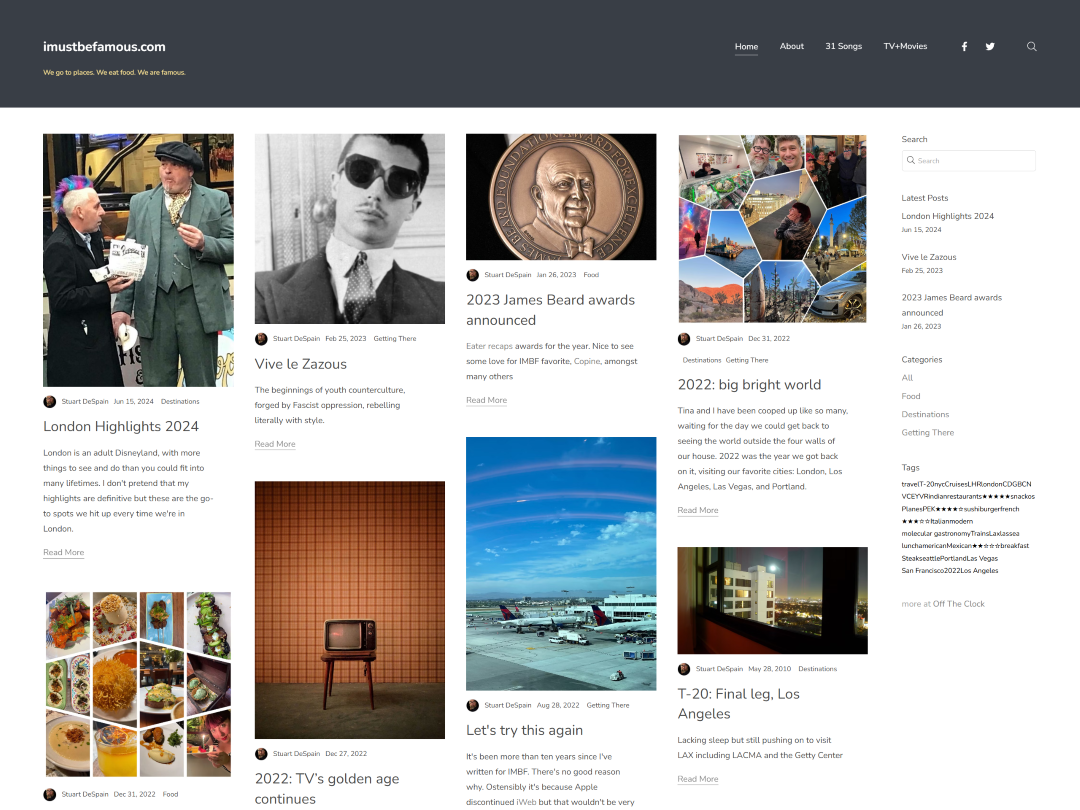The height and width of the screenshot is (810, 1080).
Task: Click the avatar on the T-20 Final leg post
Action: click(684, 669)
